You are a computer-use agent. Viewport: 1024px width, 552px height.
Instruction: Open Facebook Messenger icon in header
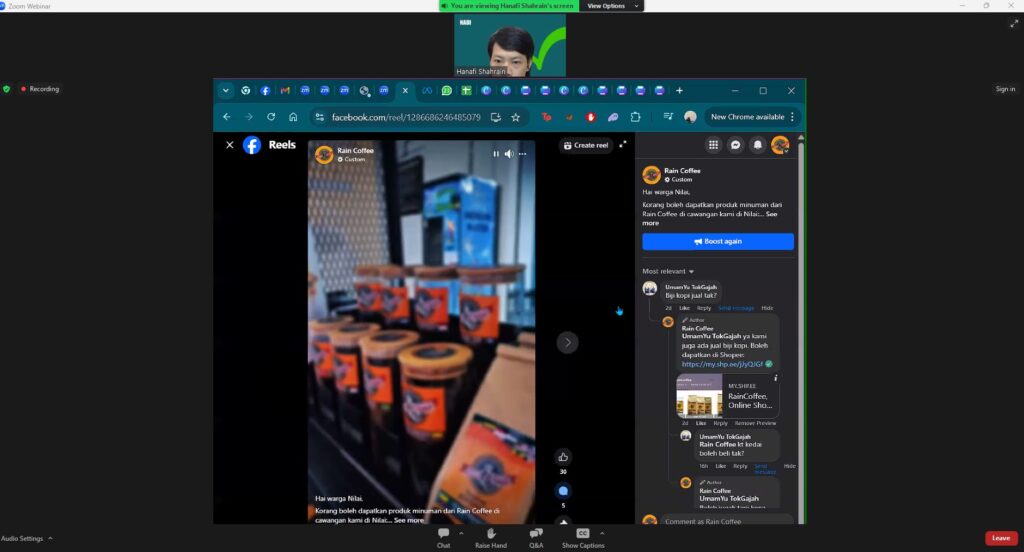pyautogui.click(x=735, y=145)
